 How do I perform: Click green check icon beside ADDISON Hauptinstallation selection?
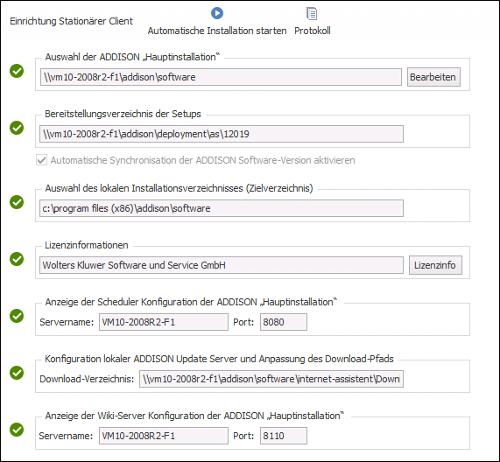point(17,71)
